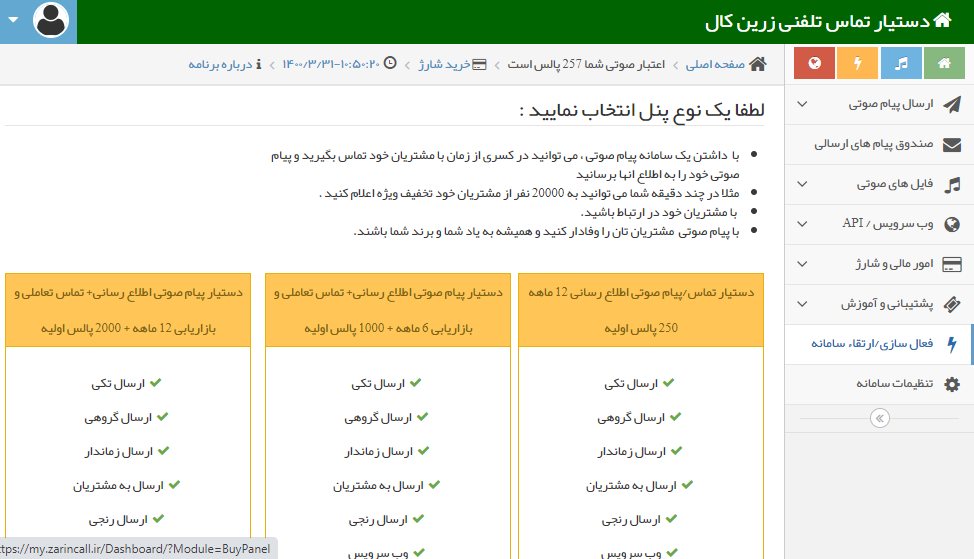Click the home icon in the green header
Screen dimensions: 974x559
(942, 20)
